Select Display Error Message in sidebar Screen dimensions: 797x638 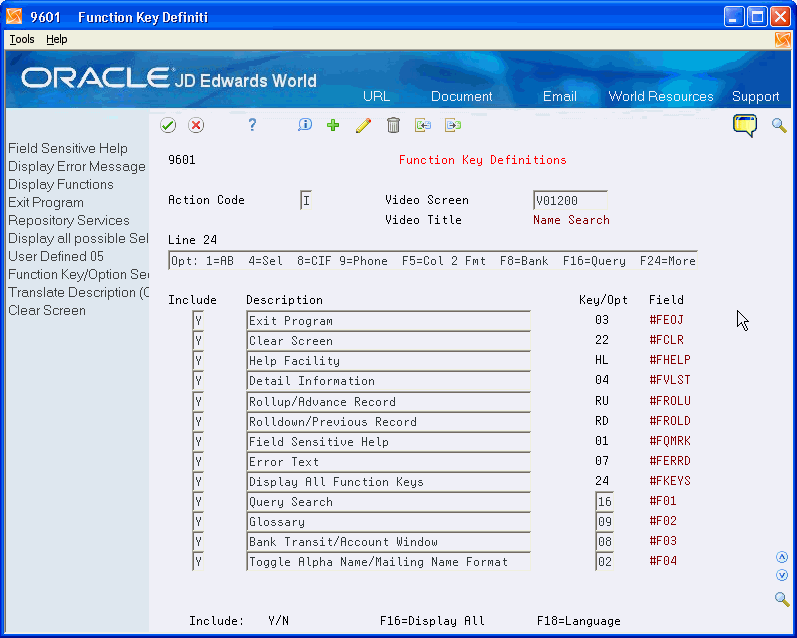(77, 166)
